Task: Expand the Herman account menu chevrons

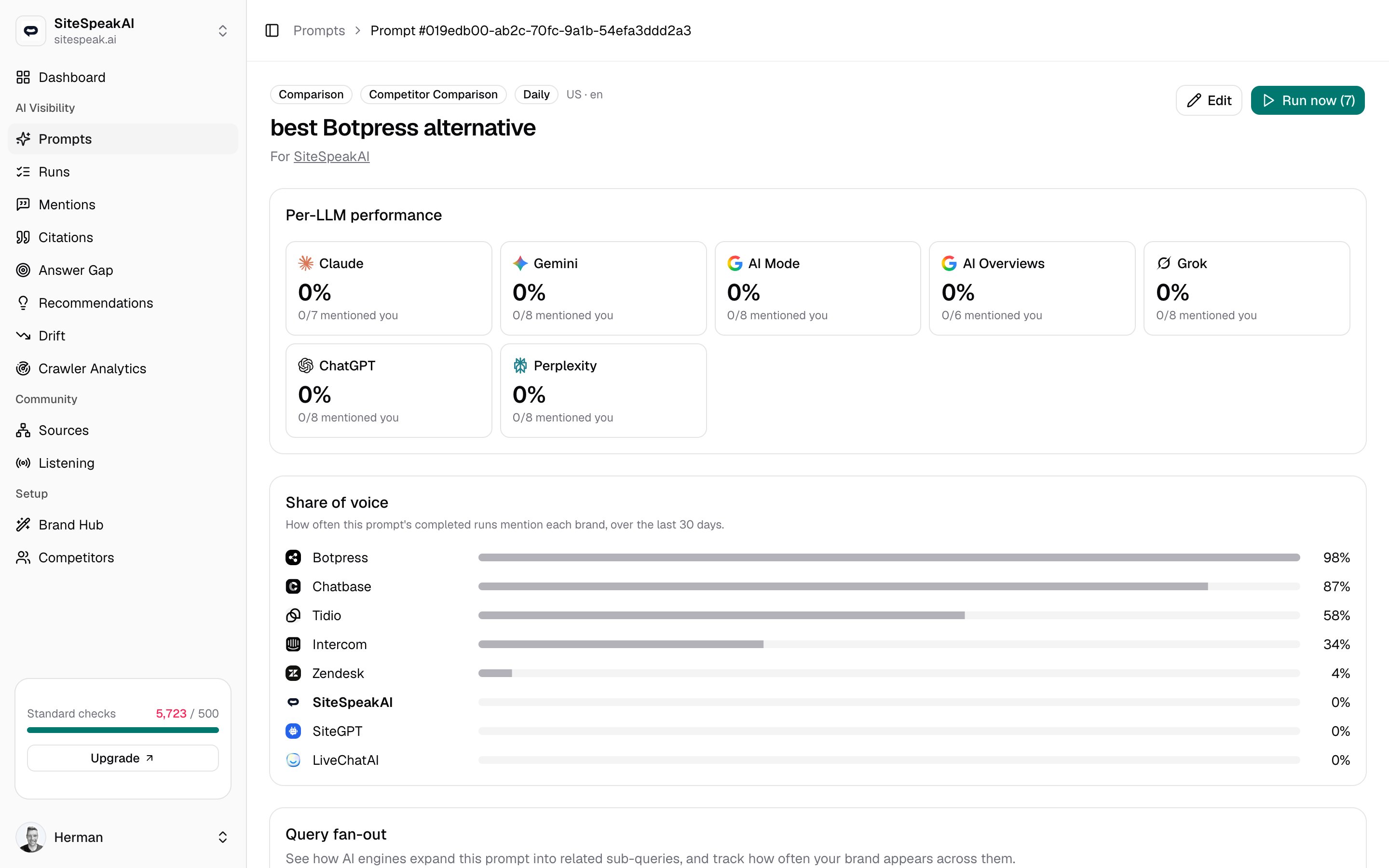Action: (223, 837)
